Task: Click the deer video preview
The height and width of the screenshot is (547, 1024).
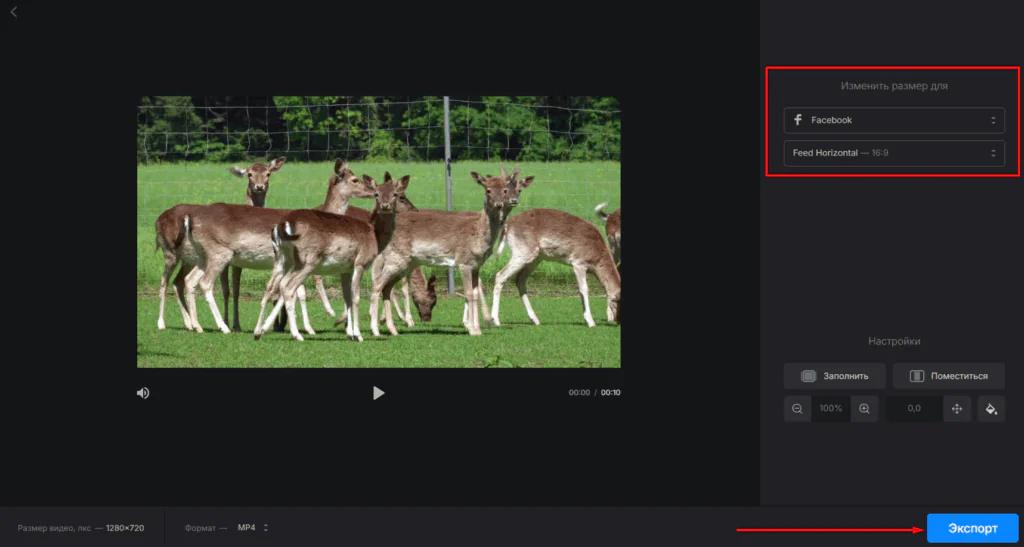Action: point(378,232)
